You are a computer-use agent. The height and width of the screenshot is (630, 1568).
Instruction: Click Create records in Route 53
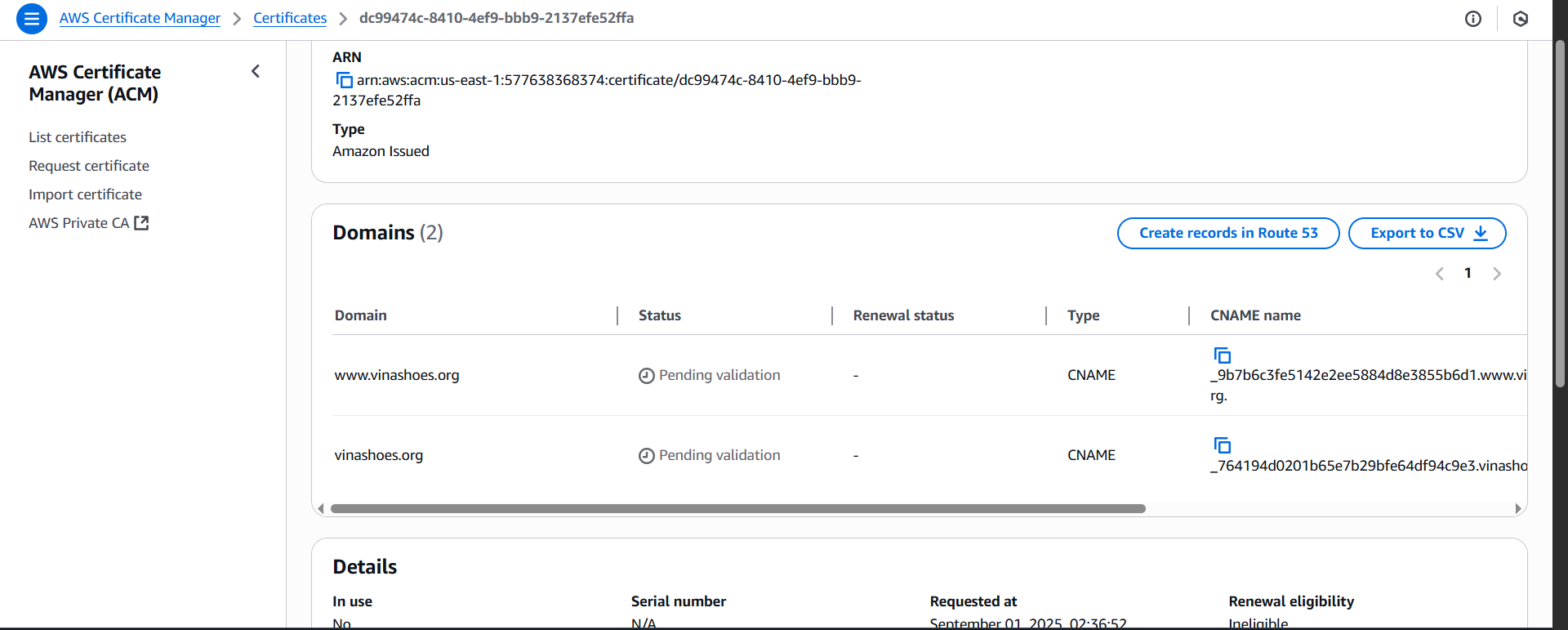(x=1228, y=233)
